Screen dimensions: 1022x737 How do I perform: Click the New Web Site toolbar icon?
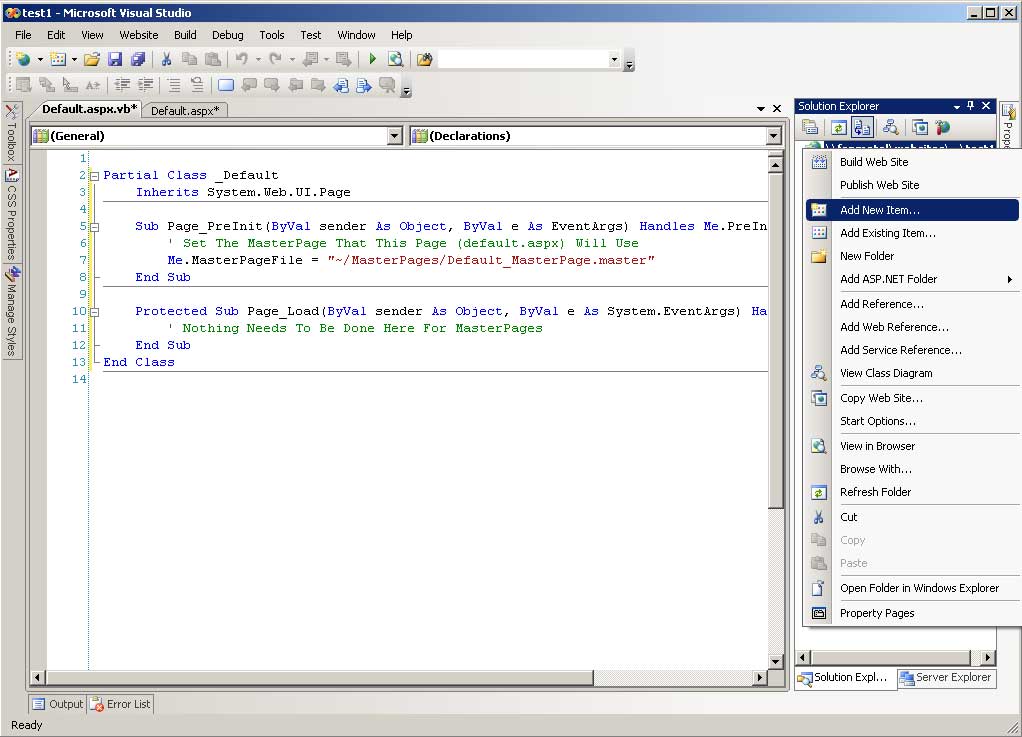pos(23,59)
